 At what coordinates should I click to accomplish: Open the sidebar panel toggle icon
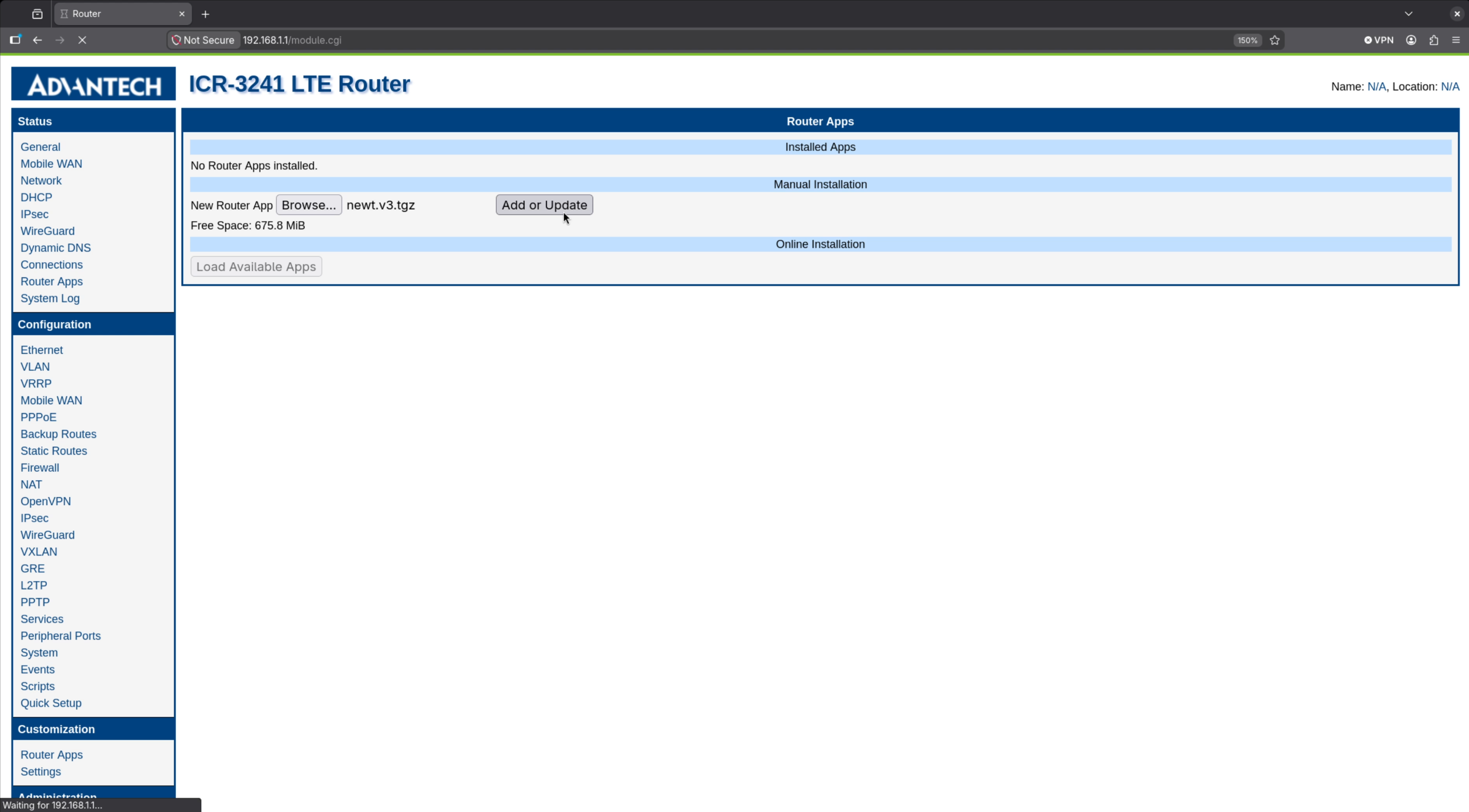(x=16, y=40)
